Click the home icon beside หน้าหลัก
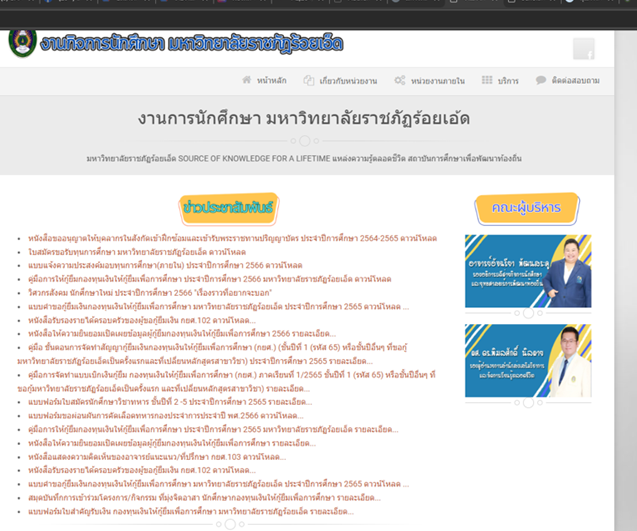 point(247,80)
